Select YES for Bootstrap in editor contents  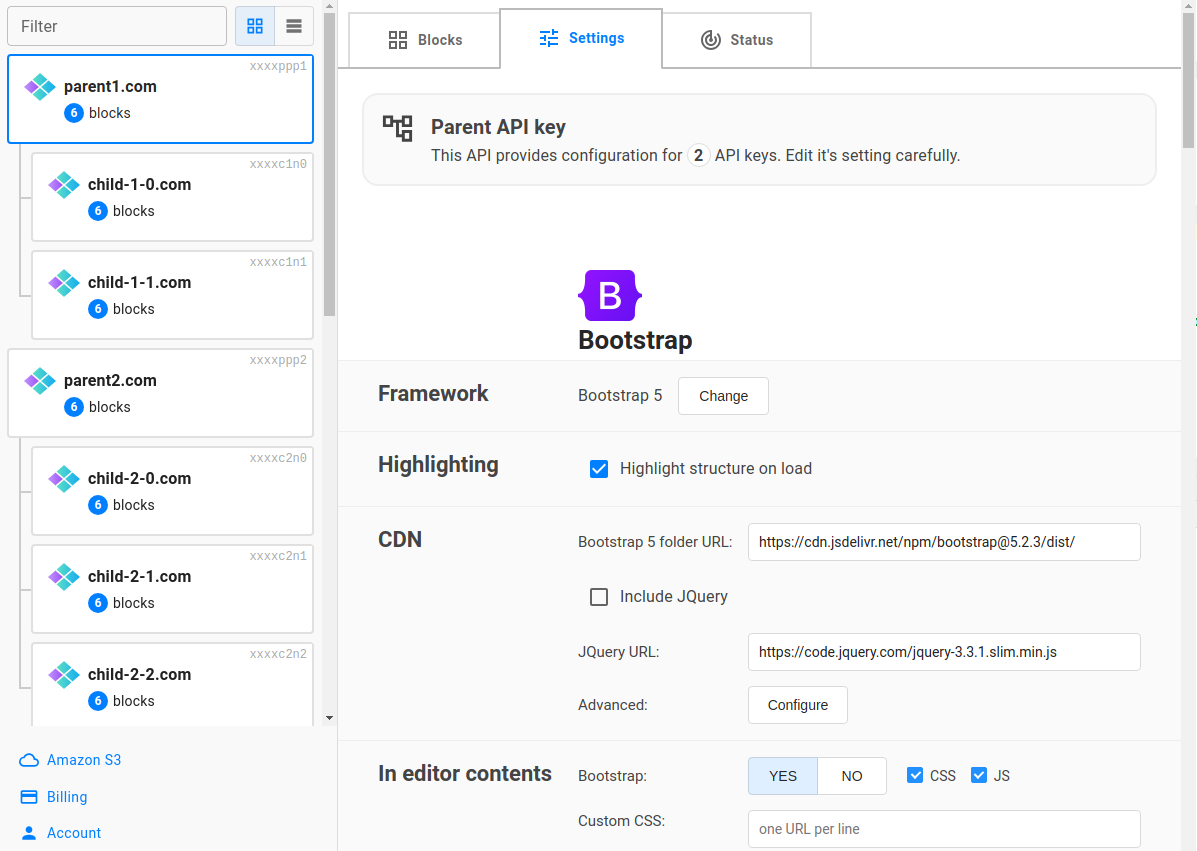(x=783, y=775)
